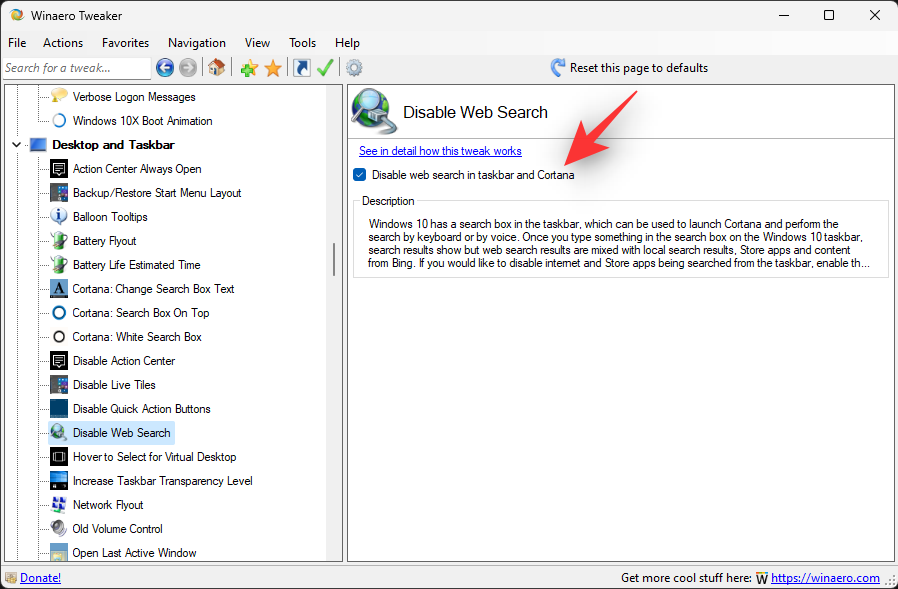Image resolution: width=898 pixels, height=589 pixels.
Task: Open favorites using the gold star icon
Action: pos(273,67)
